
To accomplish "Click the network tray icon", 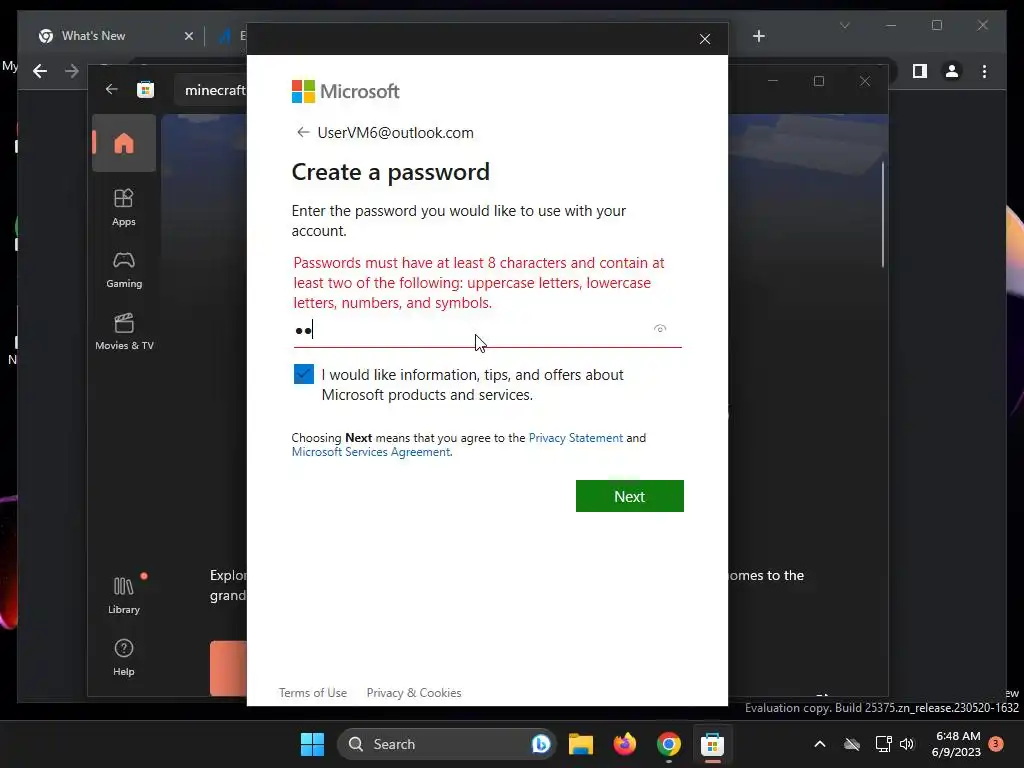I will tap(884, 744).
